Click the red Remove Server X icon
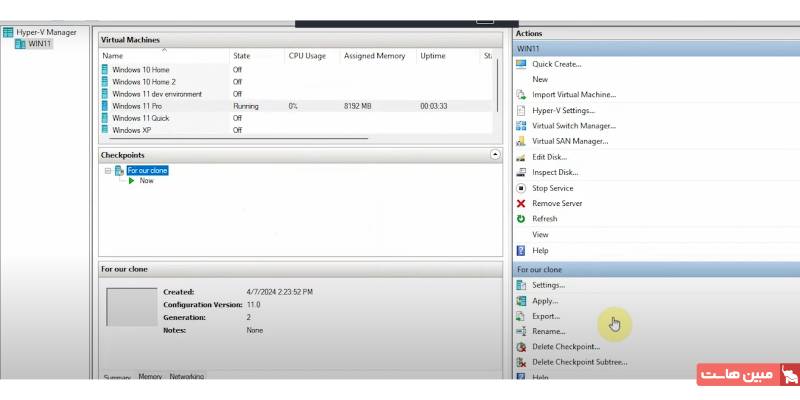Screen dimensions: 800x400 point(521,204)
